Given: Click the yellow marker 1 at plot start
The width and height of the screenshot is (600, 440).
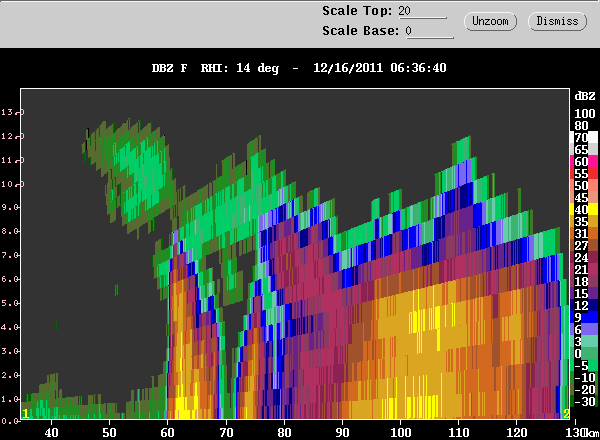Looking at the screenshot, I should (x=25, y=414).
